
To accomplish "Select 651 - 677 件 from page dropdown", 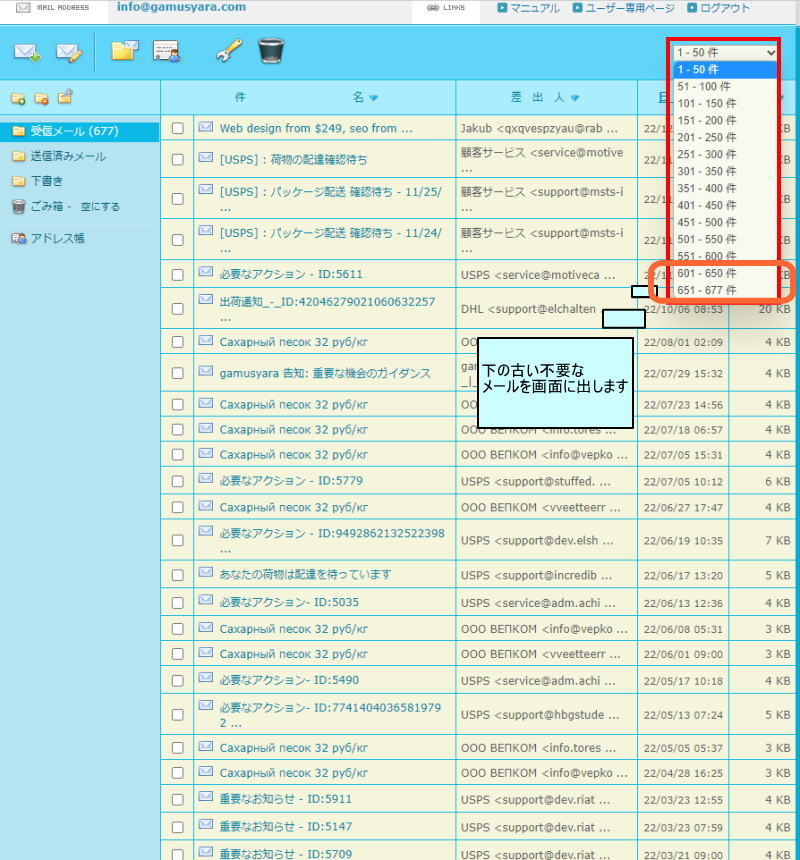I will pyautogui.click(x=706, y=290).
